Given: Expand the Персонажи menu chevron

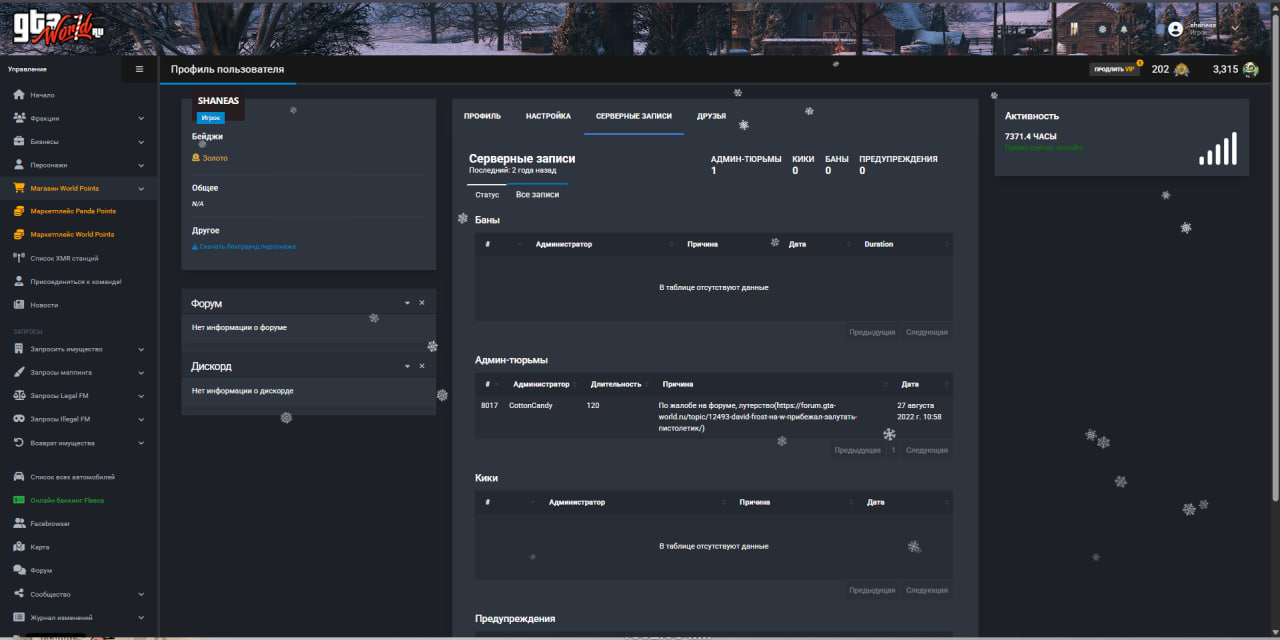Looking at the screenshot, I should click(141, 165).
